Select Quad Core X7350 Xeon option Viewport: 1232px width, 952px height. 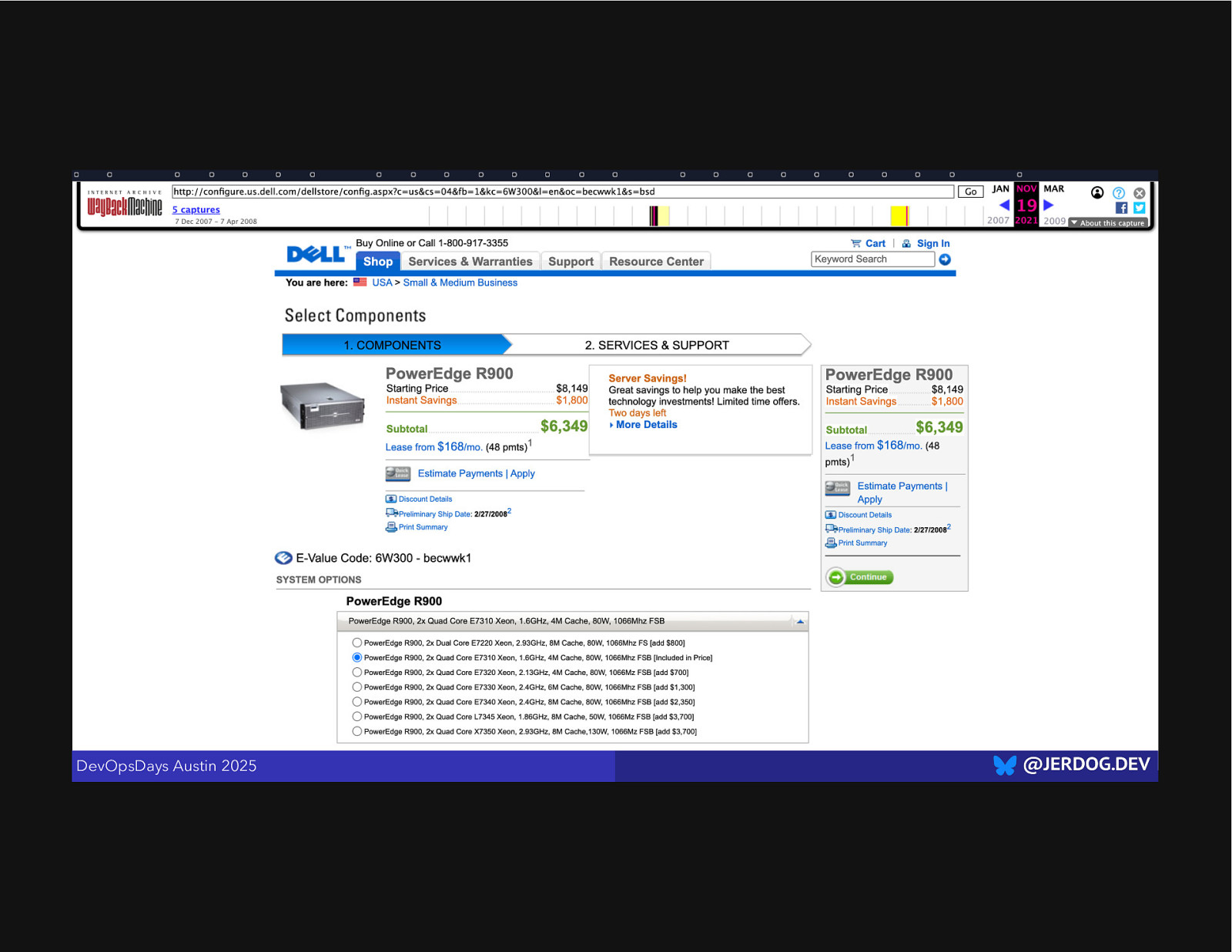pos(357,731)
